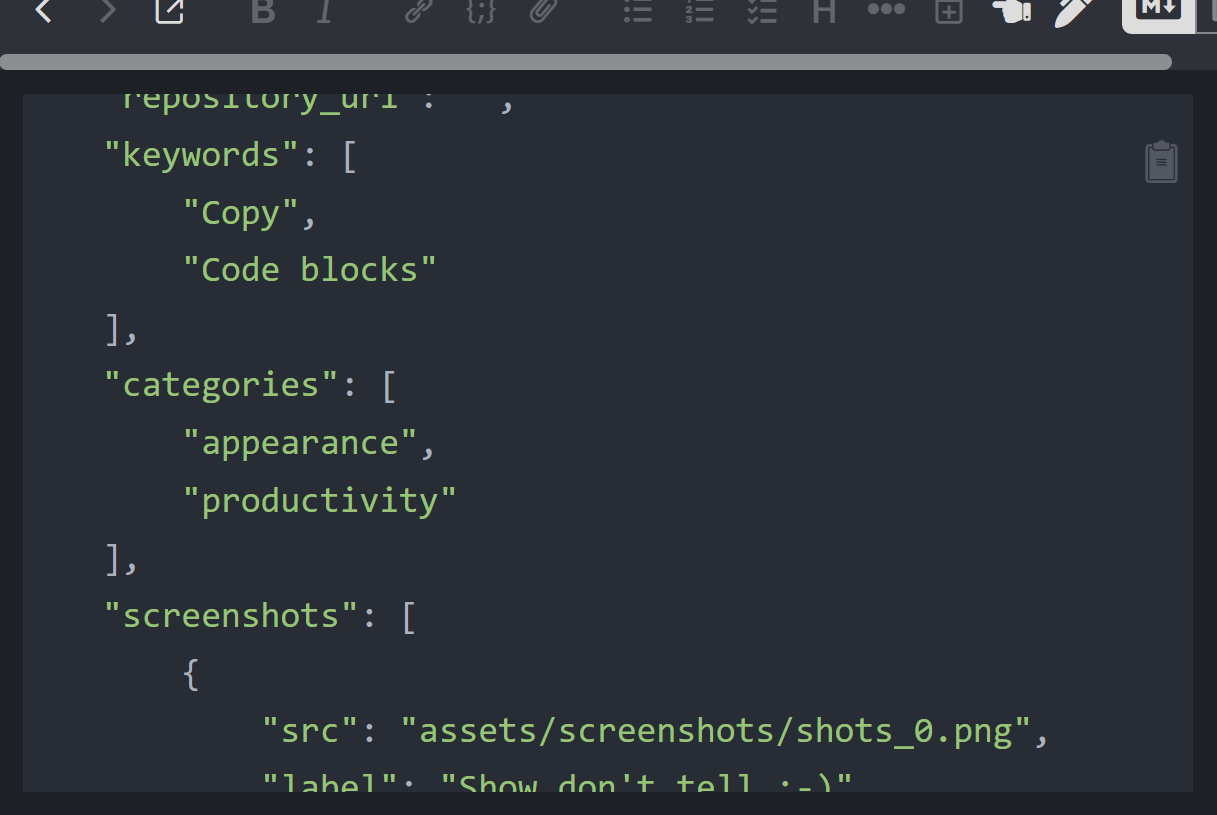
Task: Open note in external window
Action: point(168,13)
